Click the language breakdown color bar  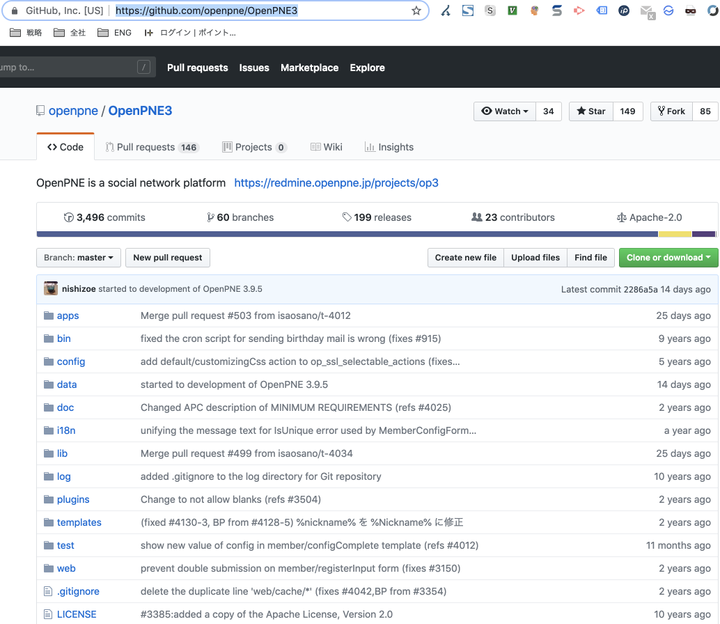pos(376,234)
